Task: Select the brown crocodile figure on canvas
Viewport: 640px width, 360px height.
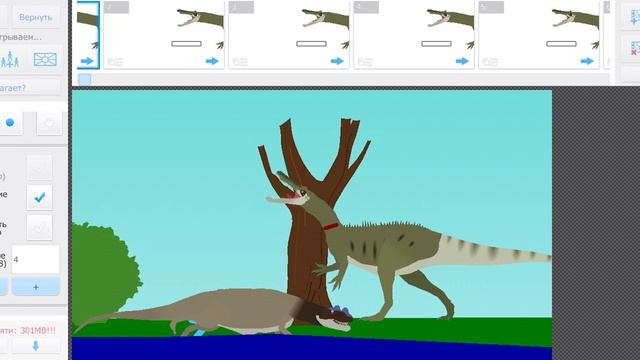Action: (212, 312)
